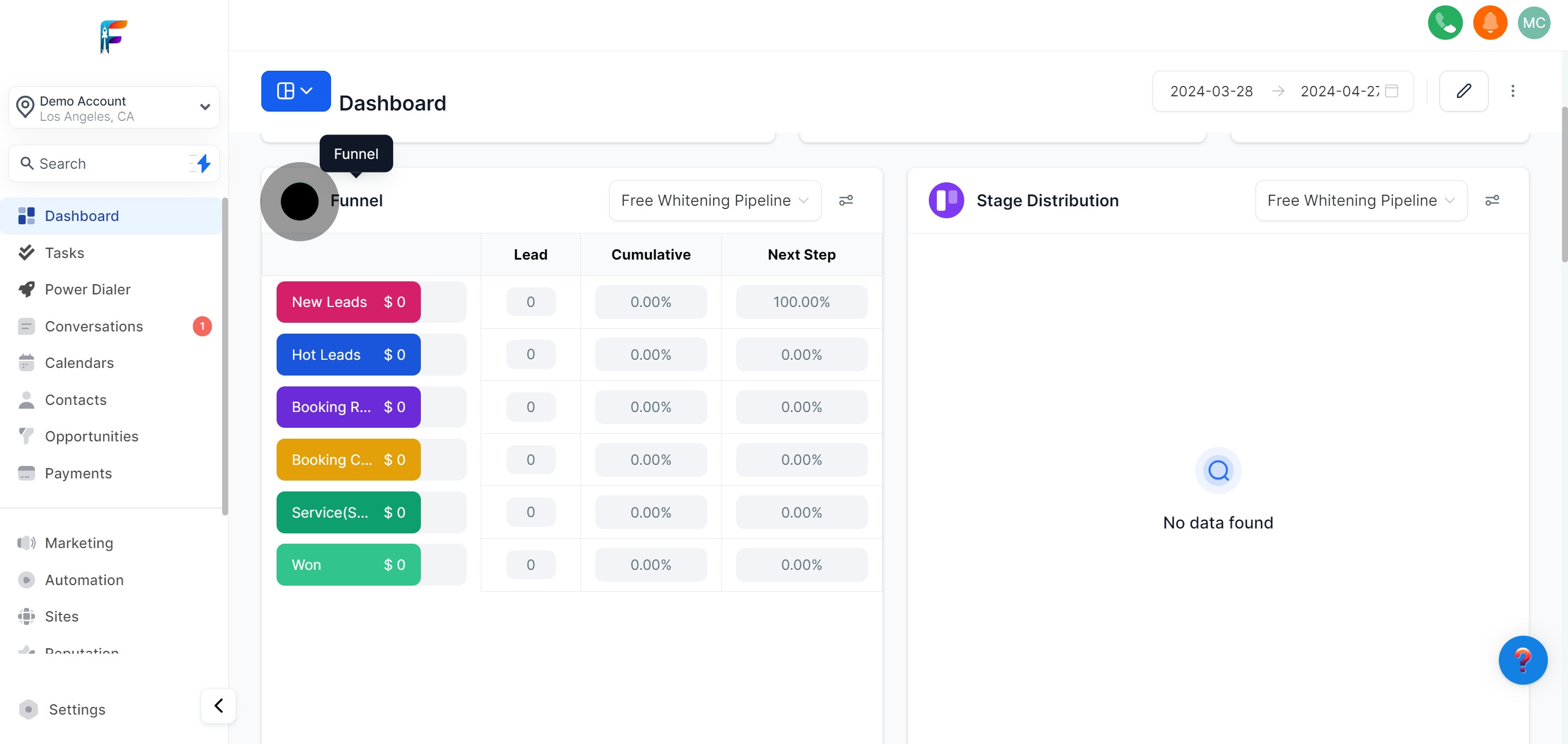Open Stage Distribution widget filter settings icon
The height and width of the screenshot is (744, 1568).
[x=1491, y=200]
